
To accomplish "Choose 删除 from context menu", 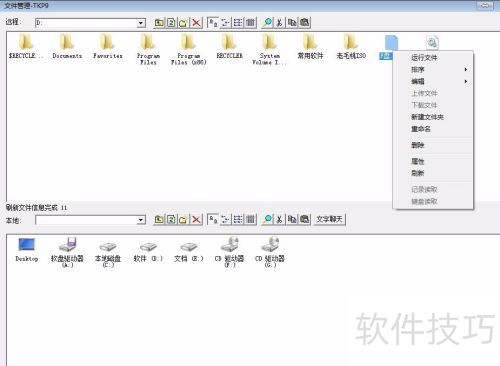I will [433, 145].
